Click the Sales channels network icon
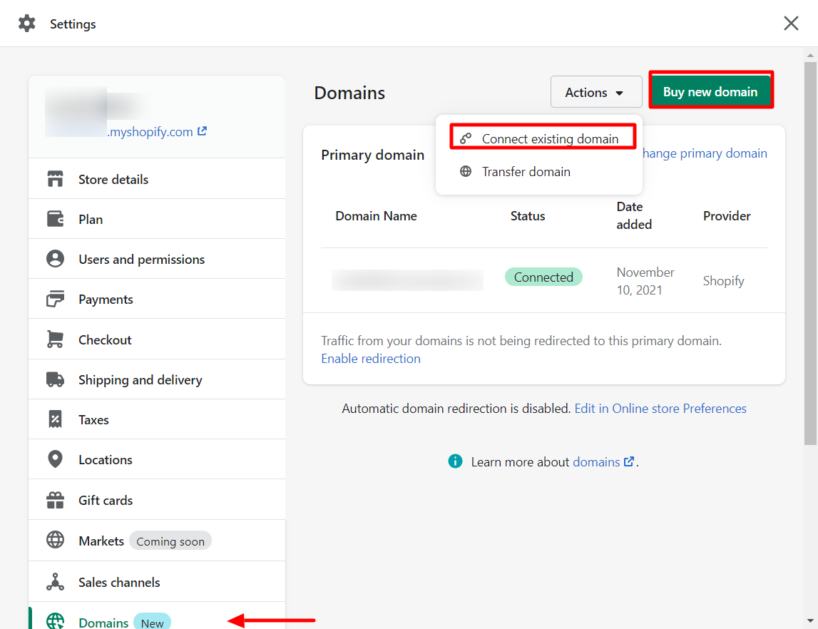This screenshot has width=818, height=629. coord(56,582)
